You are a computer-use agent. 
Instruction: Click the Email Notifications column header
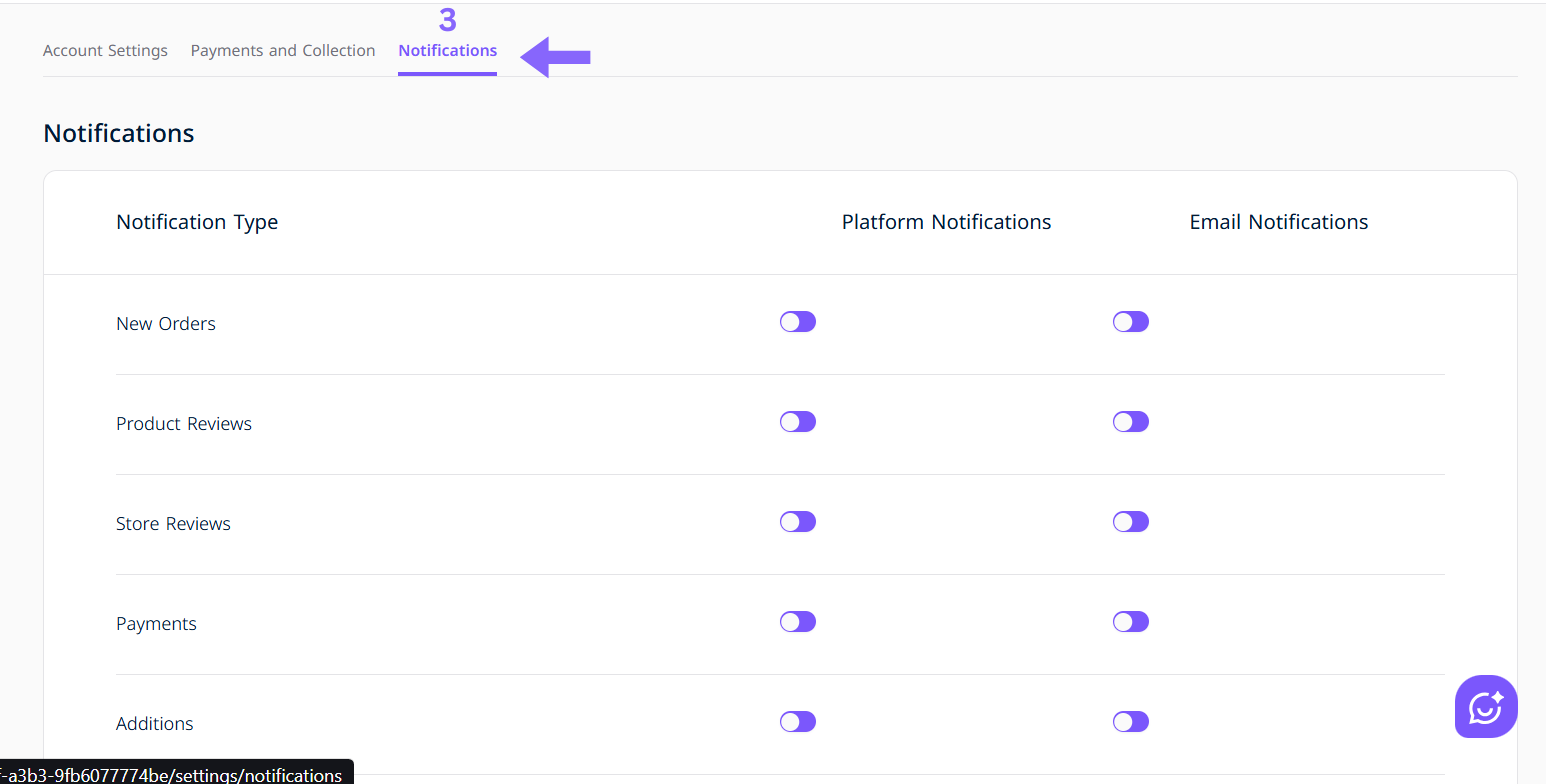1279,222
